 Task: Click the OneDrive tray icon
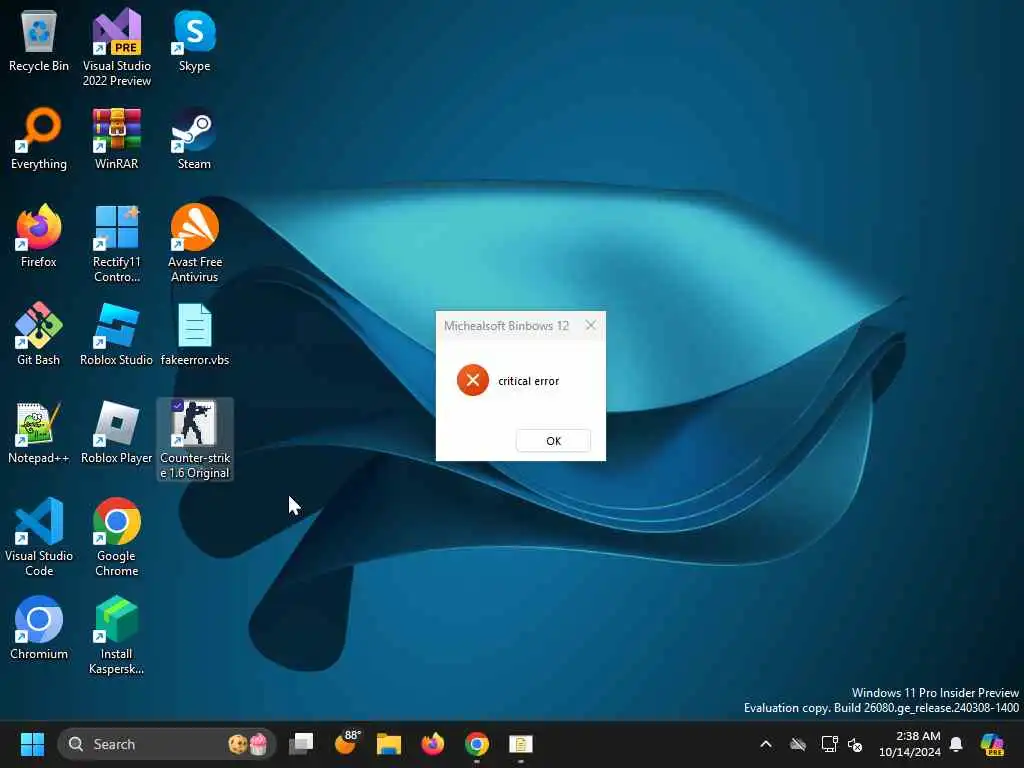[797, 744]
